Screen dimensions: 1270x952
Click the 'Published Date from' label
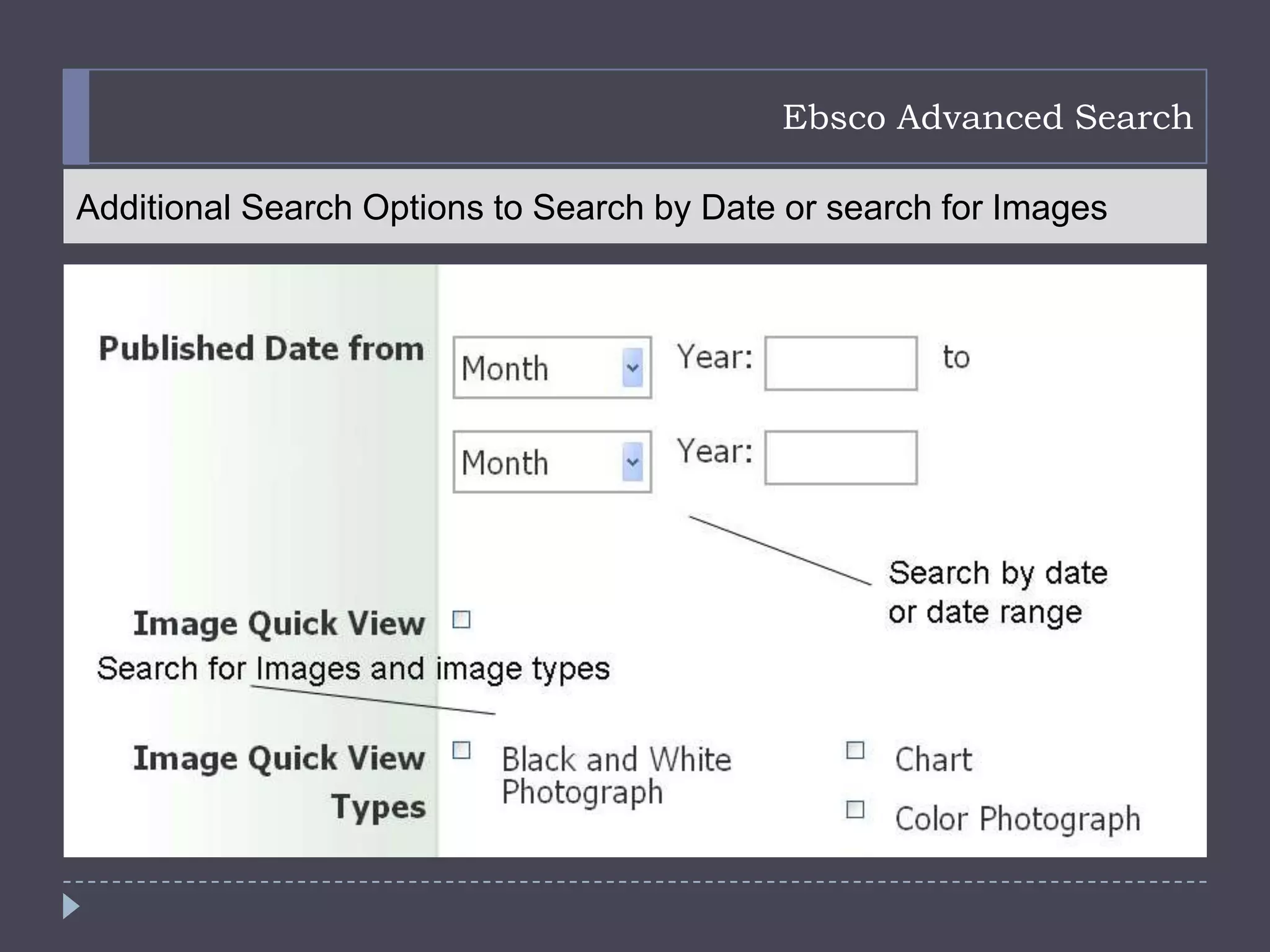pyautogui.click(x=261, y=348)
